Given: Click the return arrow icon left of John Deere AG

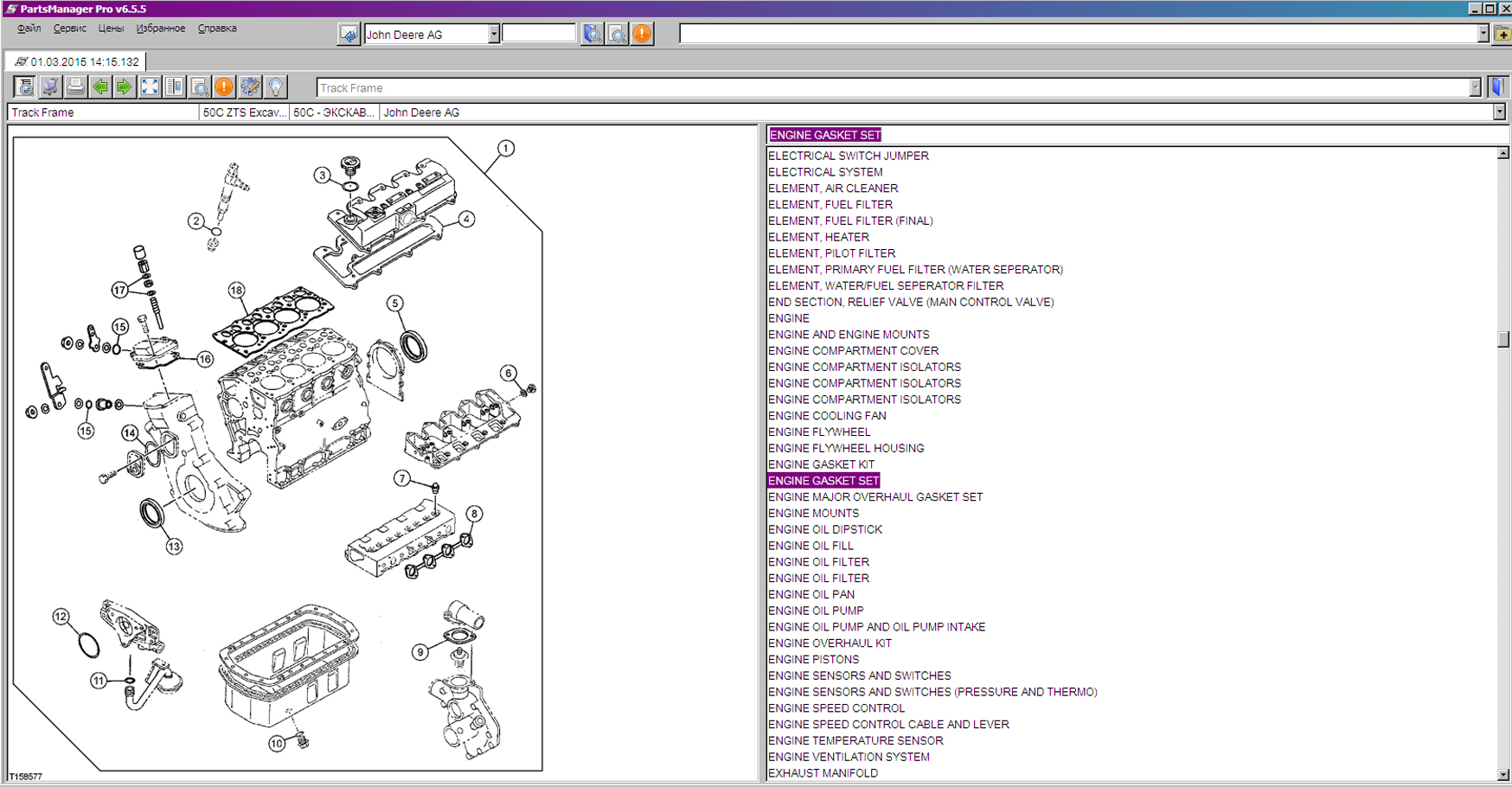Looking at the screenshot, I should (x=349, y=35).
